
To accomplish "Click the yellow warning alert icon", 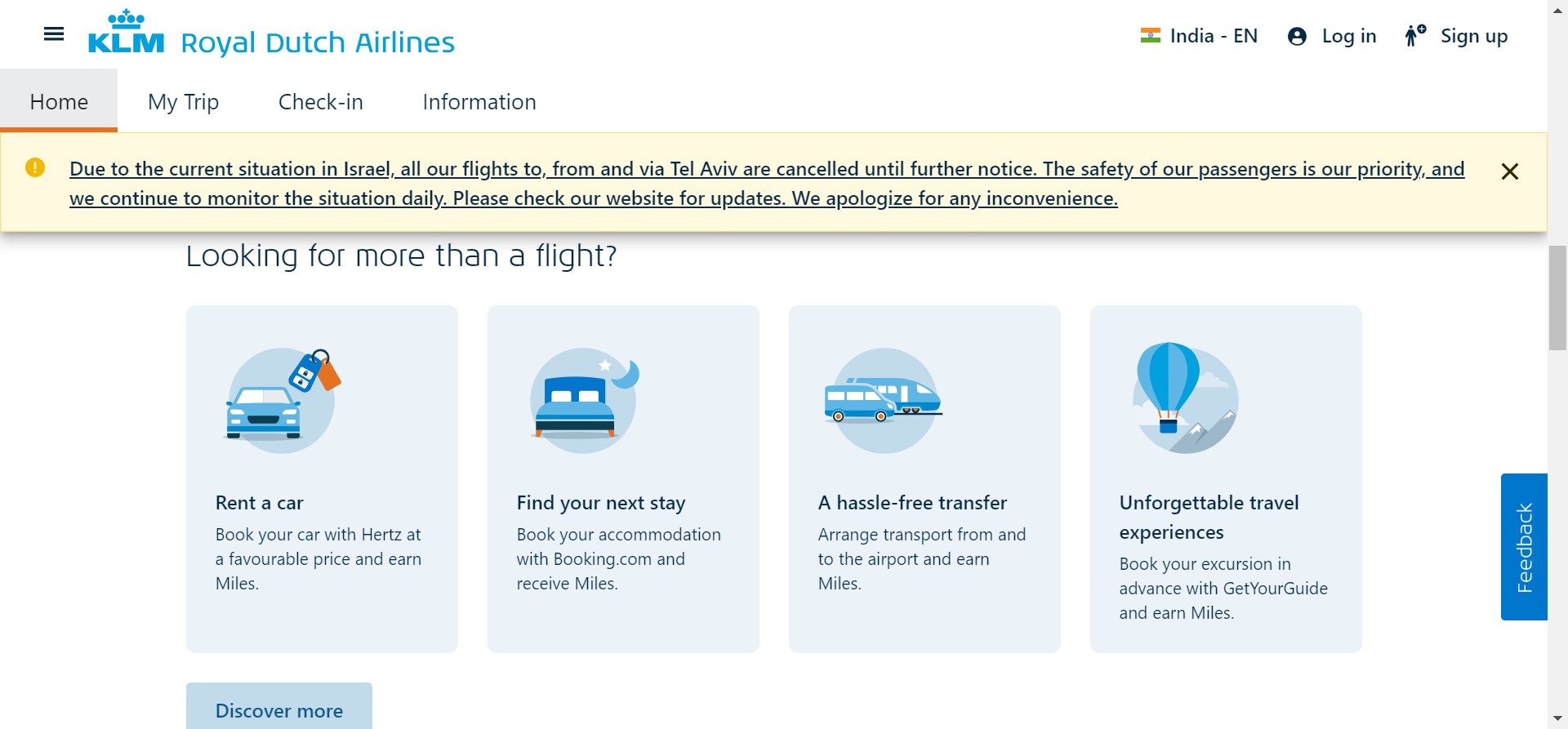I will [x=35, y=168].
